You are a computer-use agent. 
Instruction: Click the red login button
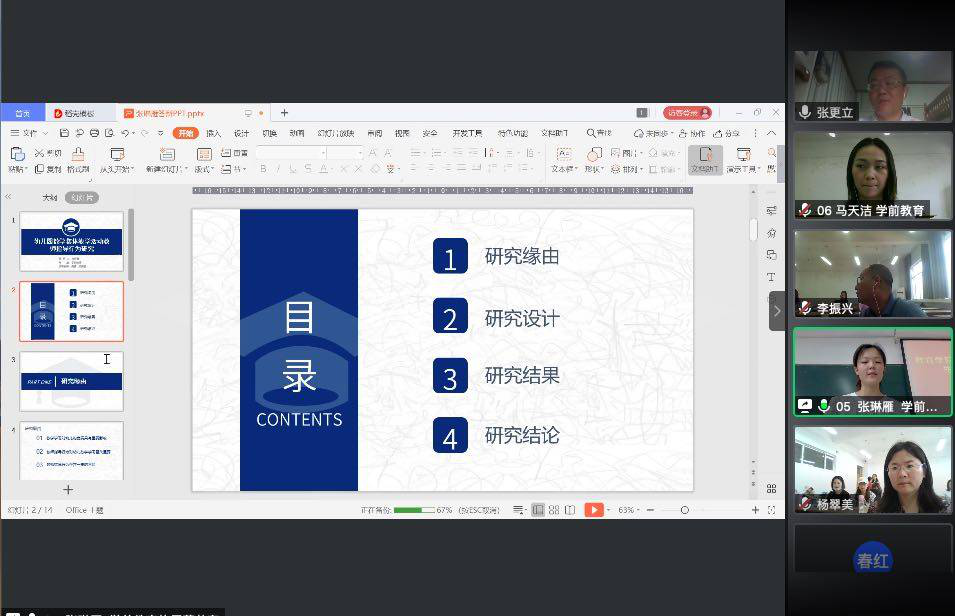pos(688,113)
